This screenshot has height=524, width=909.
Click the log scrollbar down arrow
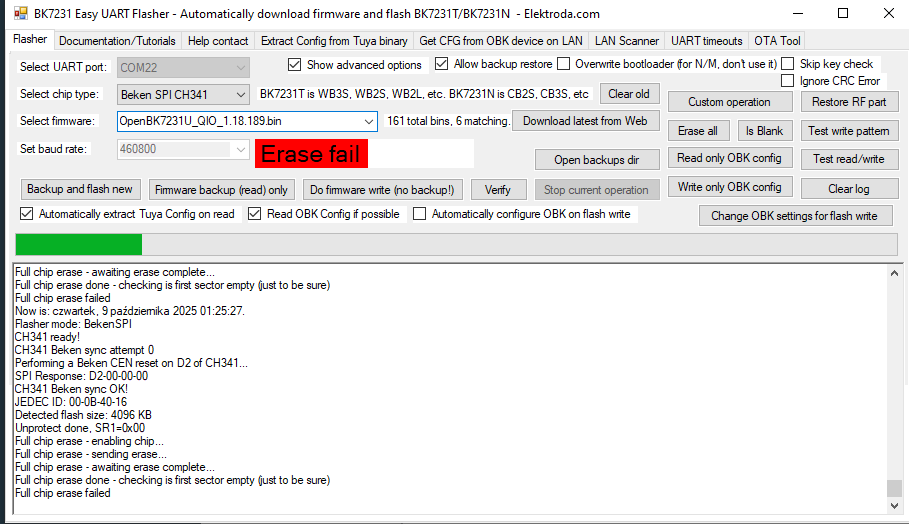(895, 505)
